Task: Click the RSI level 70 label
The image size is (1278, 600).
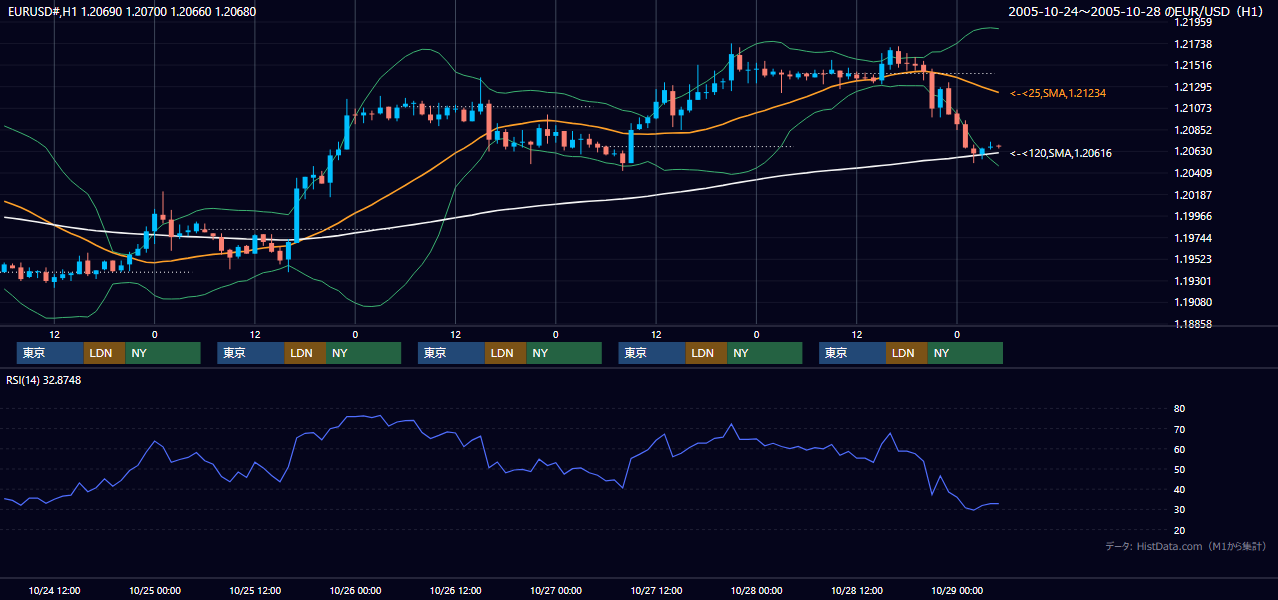Action: coord(1179,430)
